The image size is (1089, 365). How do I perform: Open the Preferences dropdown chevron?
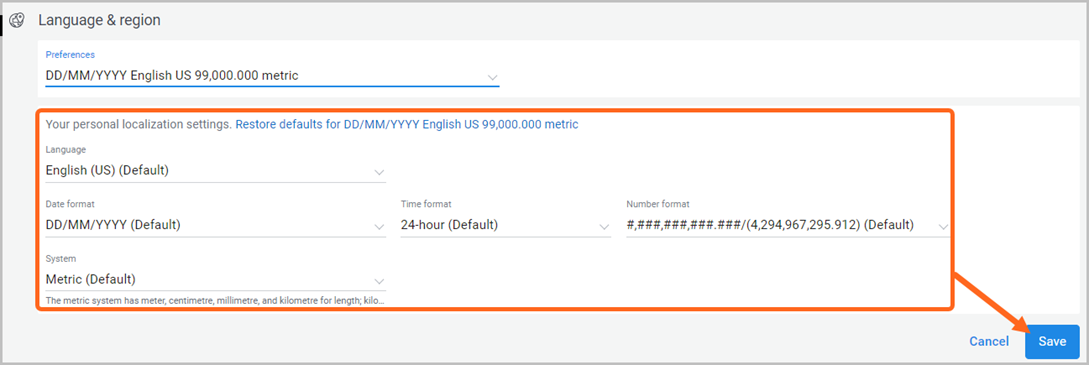[x=492, y=77]
